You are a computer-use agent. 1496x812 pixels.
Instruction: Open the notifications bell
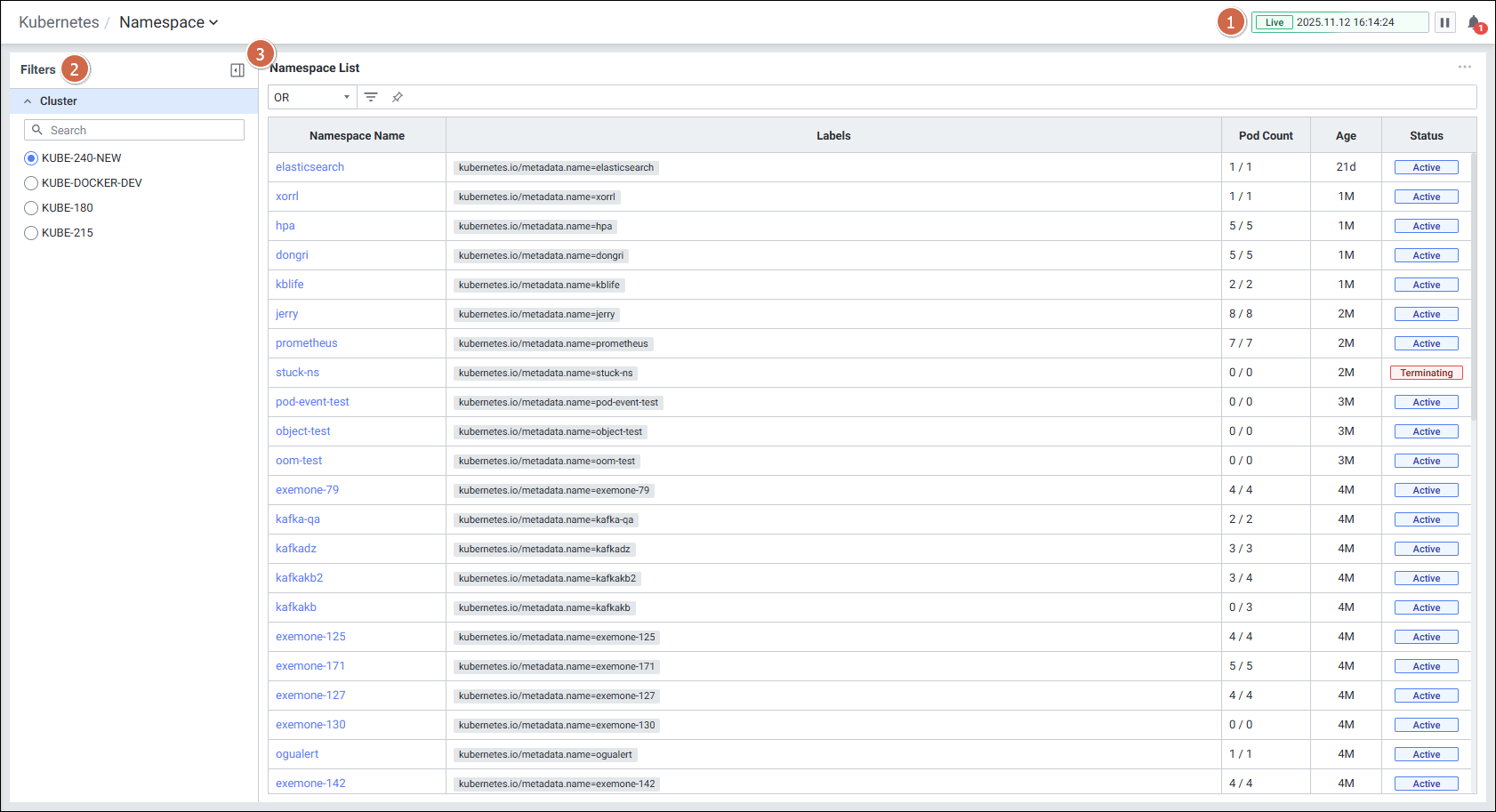pyautogui.click(x=1474, y=23)
